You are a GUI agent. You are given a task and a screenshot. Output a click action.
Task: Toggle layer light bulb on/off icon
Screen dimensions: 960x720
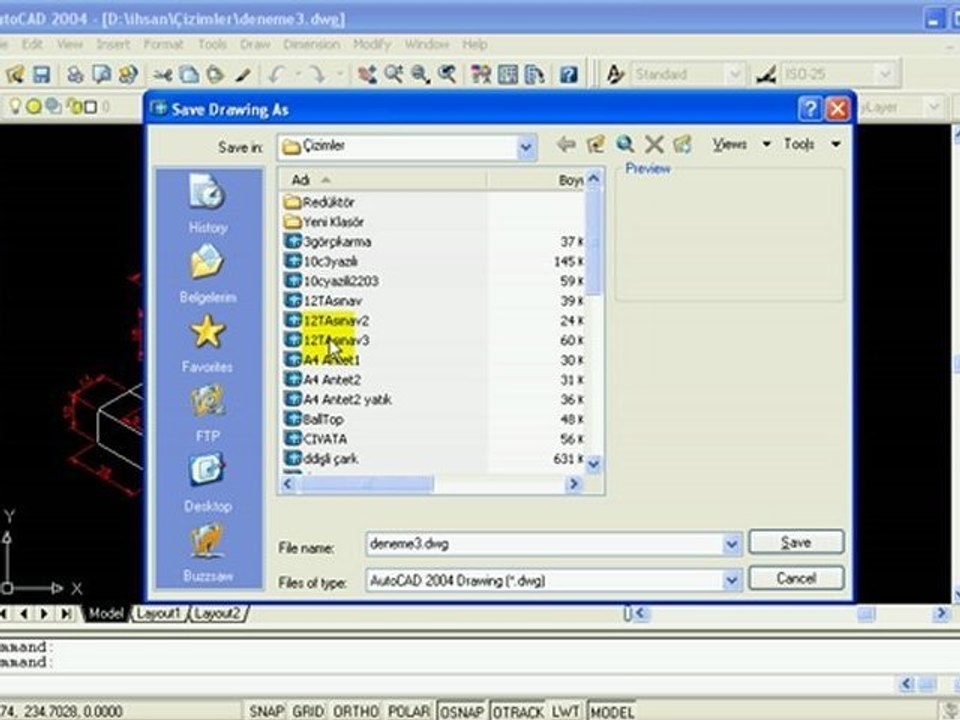tap(14, 107)
